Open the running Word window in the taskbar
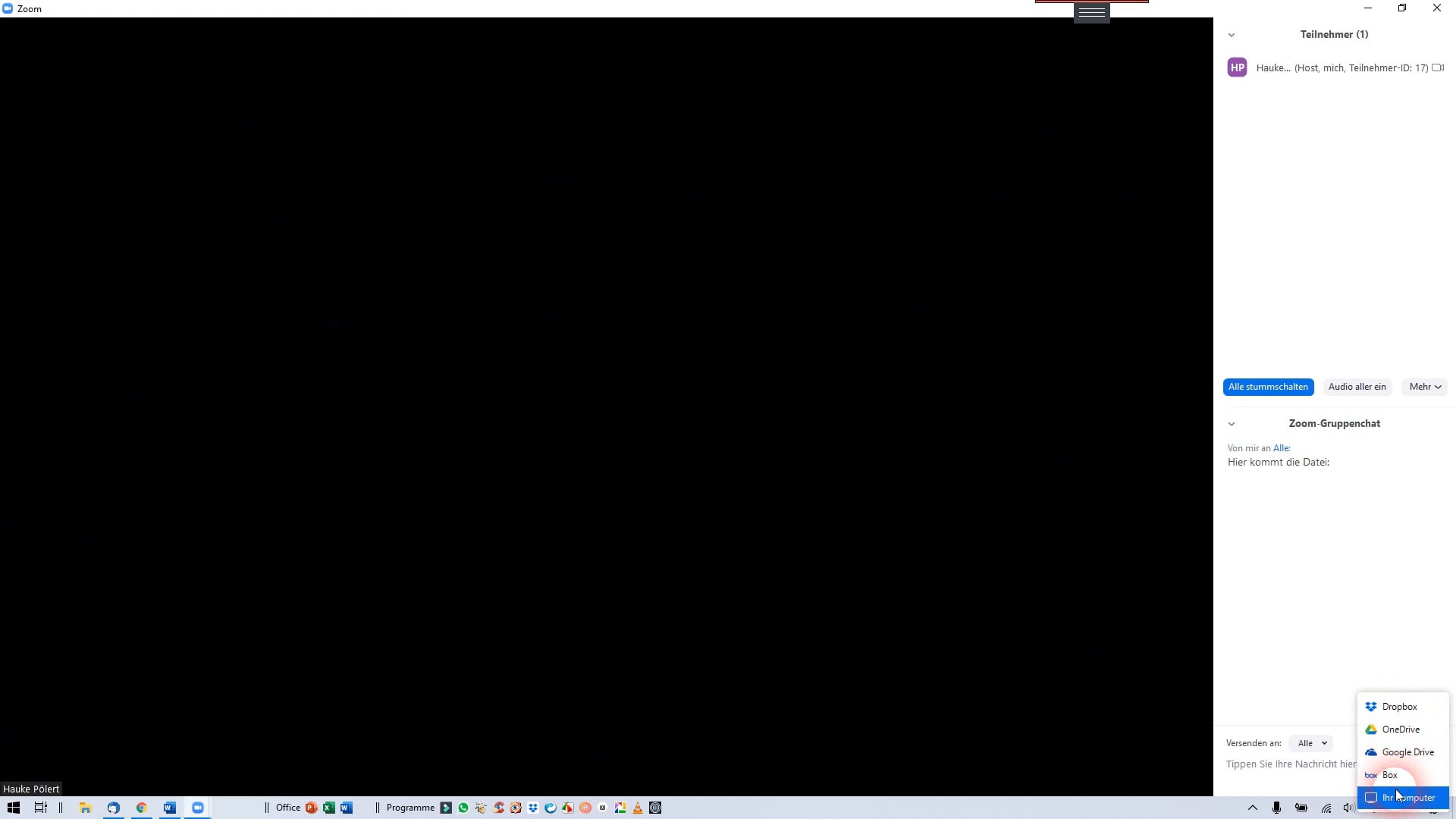Screen dimensions: 1456x819 tap(169, 808)
